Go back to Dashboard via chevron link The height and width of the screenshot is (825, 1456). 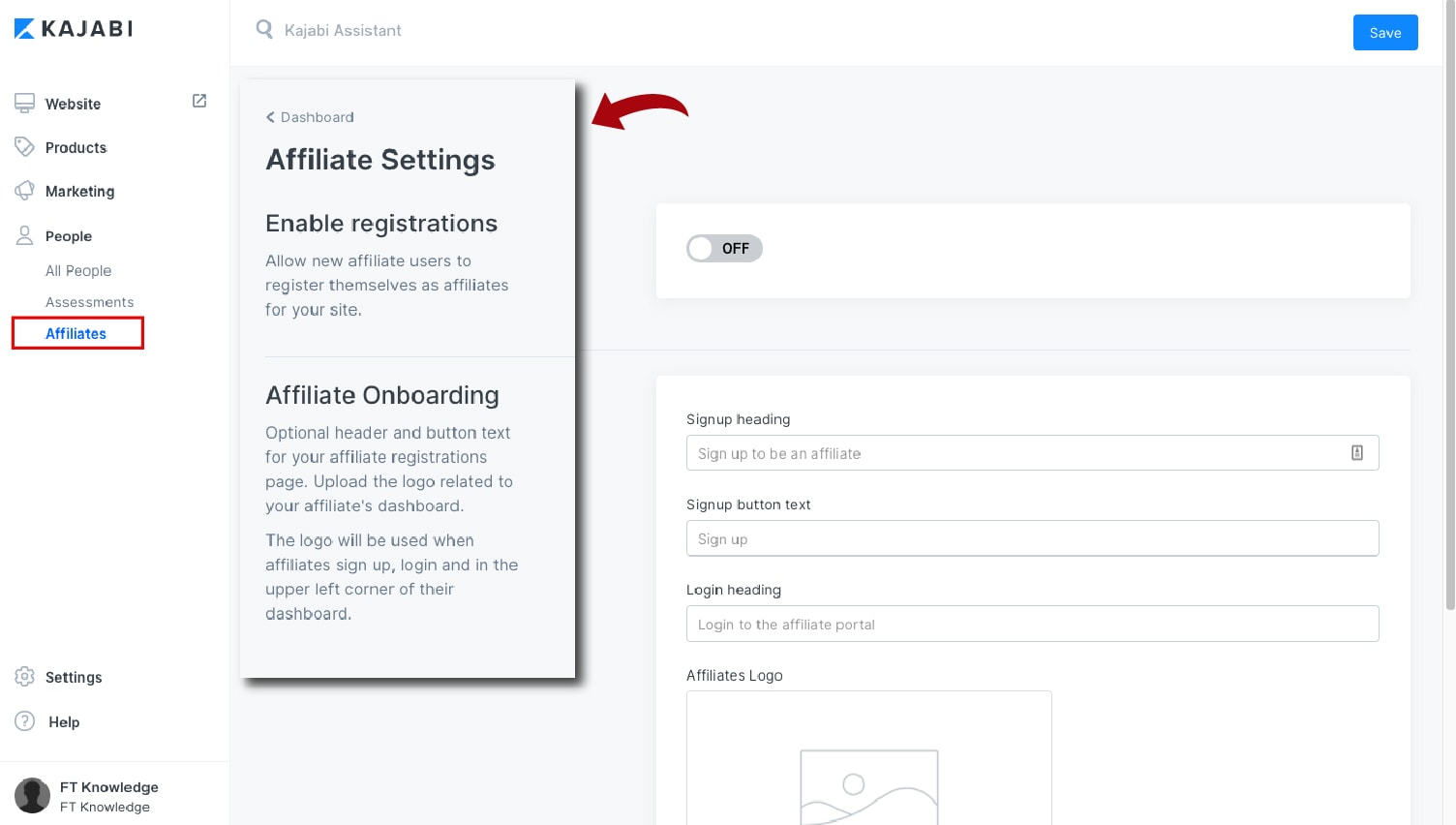click(x=310, y=117)
